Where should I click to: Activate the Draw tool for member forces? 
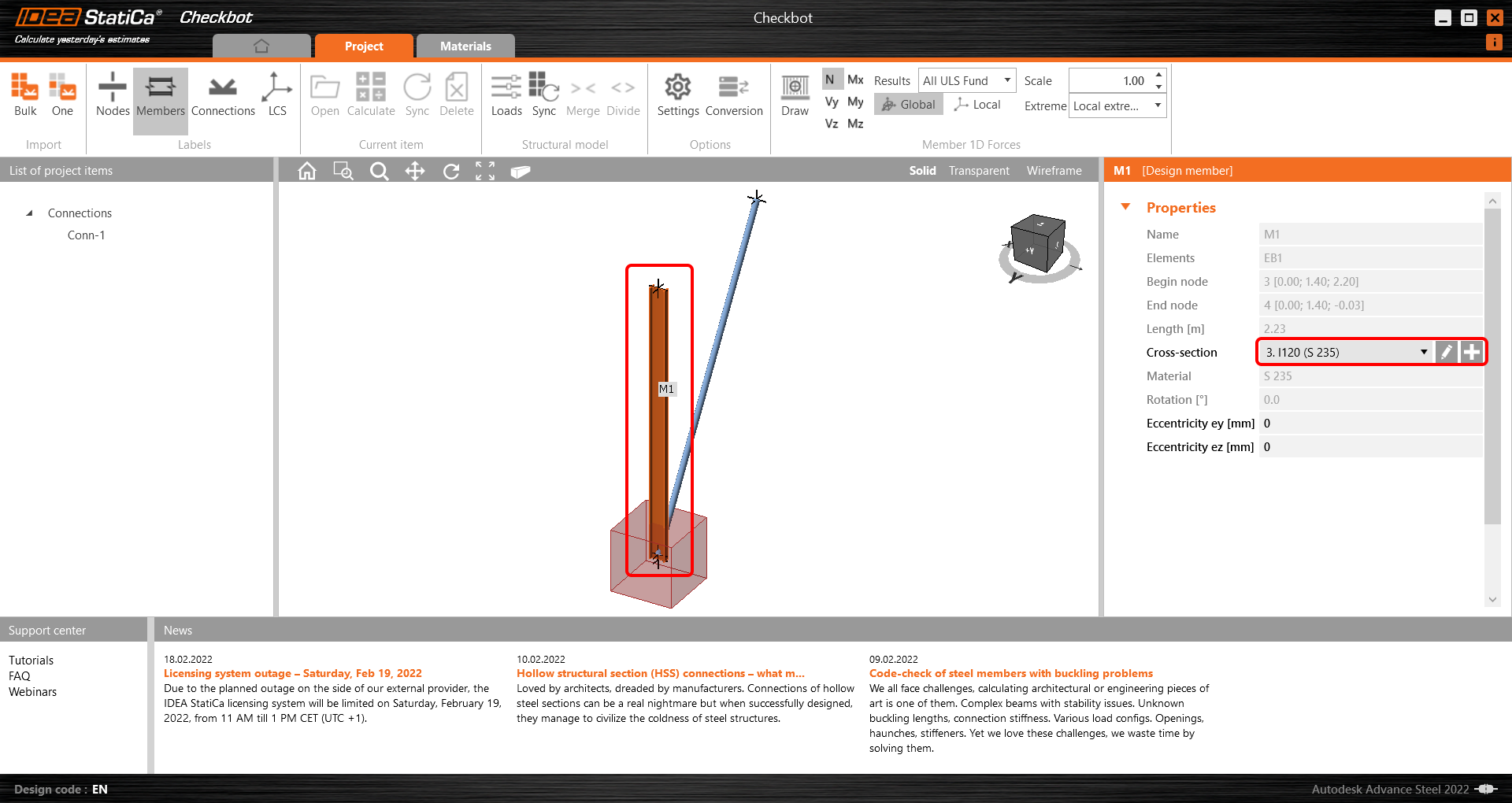(x=794, y=94)
